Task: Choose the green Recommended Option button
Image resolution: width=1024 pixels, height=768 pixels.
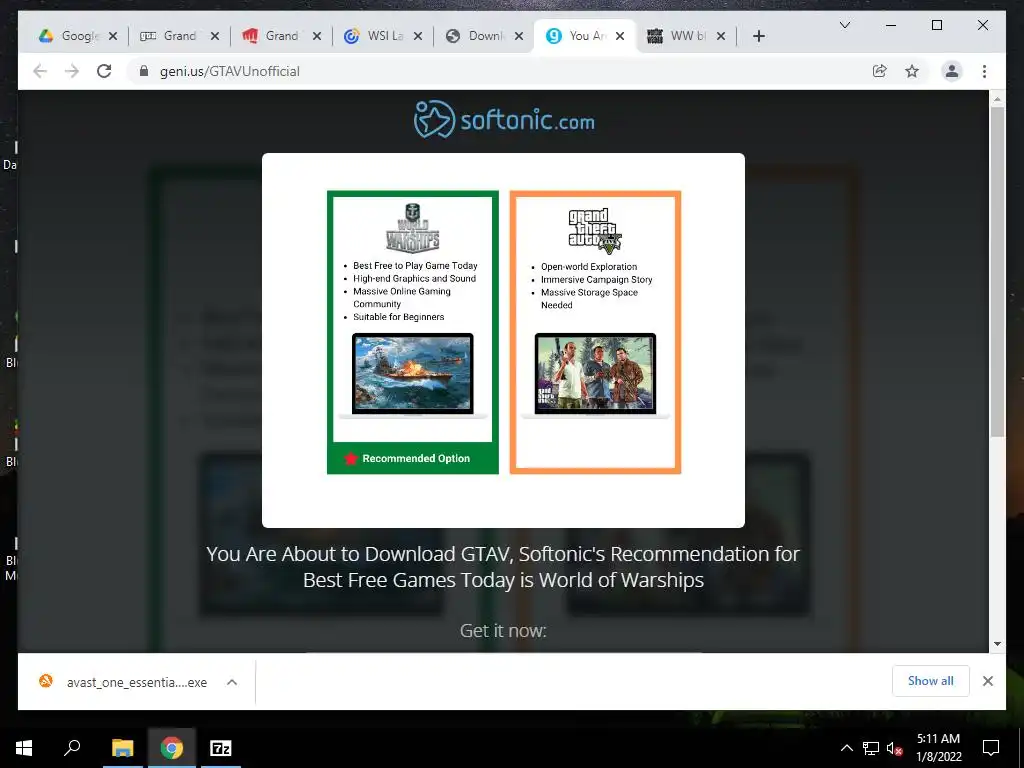Action: (413, 458)
